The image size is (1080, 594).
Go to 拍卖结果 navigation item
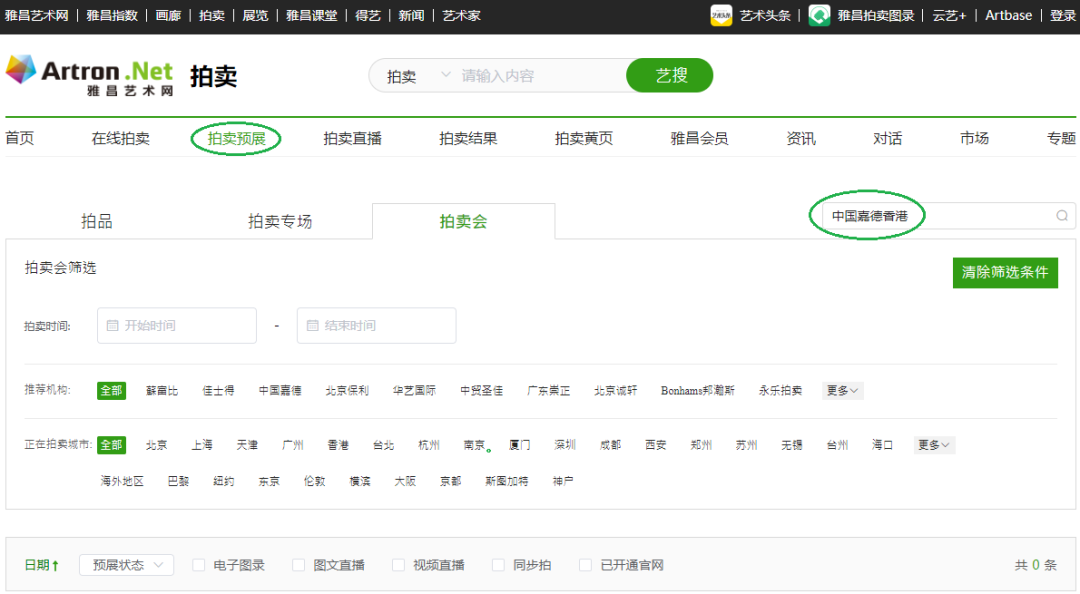pyautogui.click(x=468, y=139)
